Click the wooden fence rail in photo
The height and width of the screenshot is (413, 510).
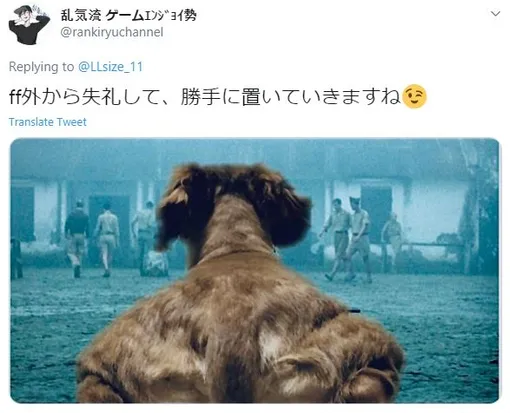point(433,245)
